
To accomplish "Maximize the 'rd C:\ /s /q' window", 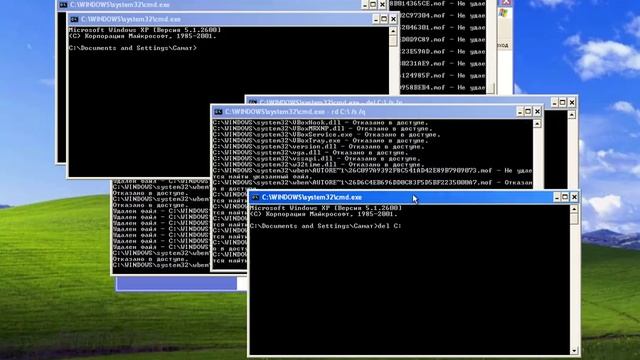I will [528, 112].
